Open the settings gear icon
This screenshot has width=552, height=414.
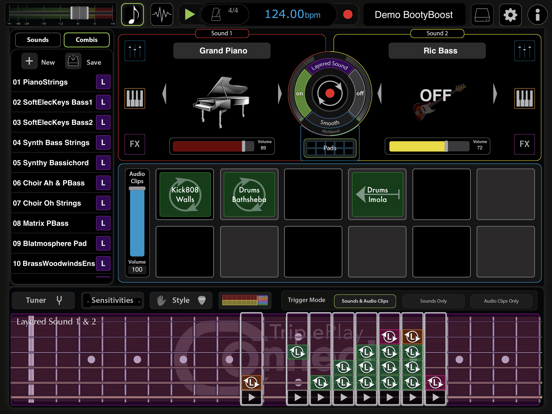(510, 15)
